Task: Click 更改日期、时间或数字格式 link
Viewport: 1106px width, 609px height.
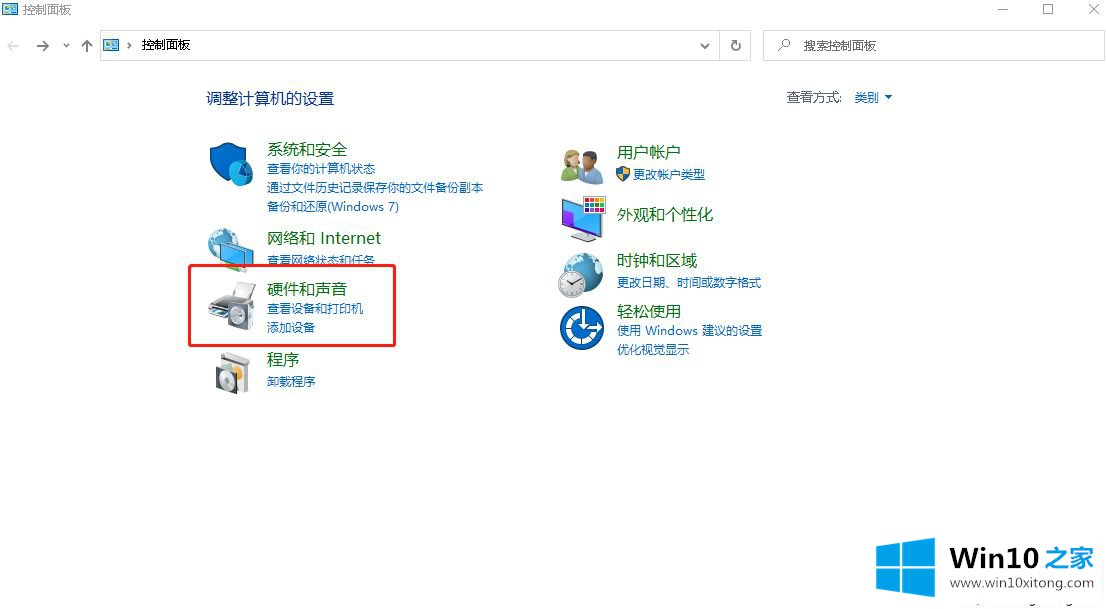Action: tap(689, 282)
